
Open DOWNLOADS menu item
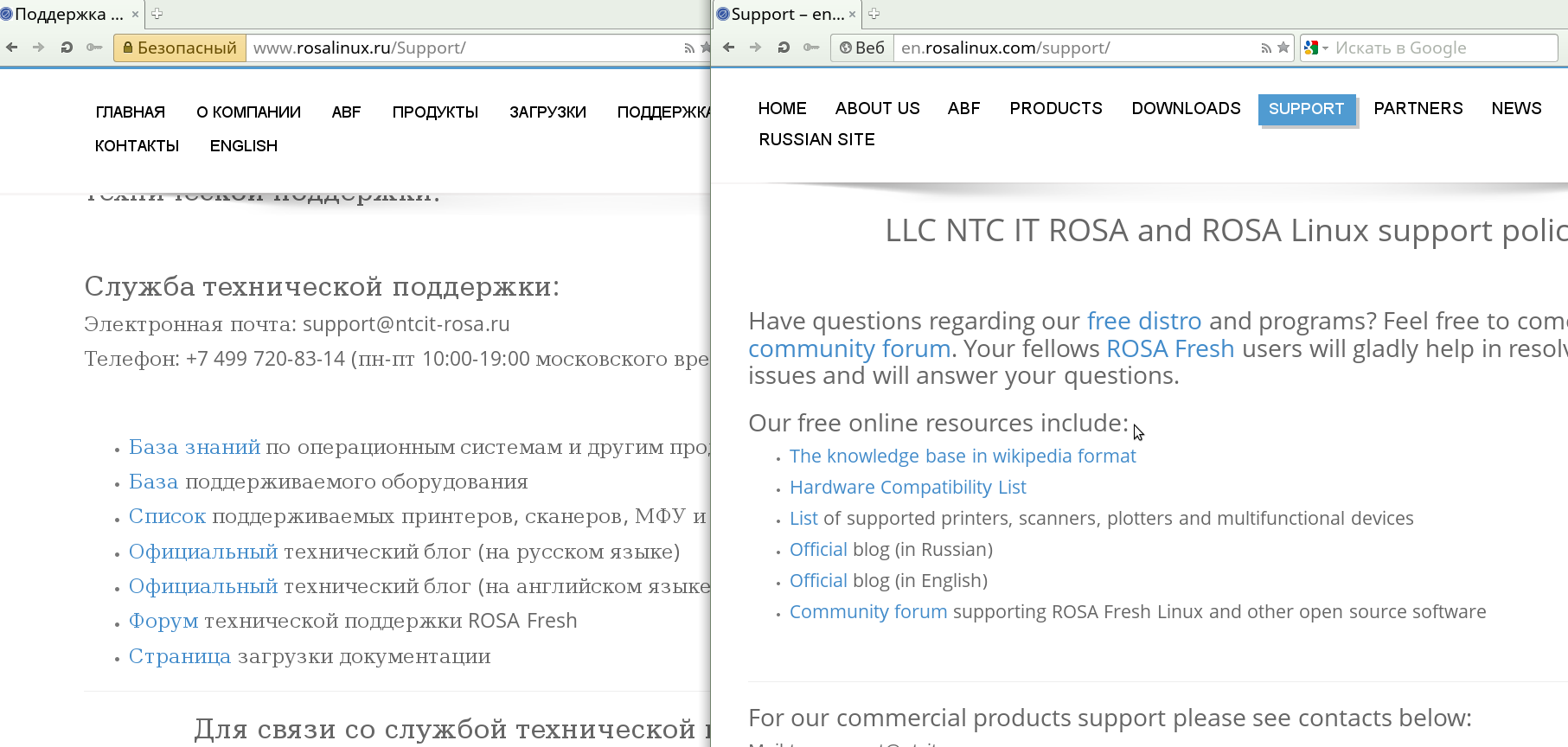[1187, 108]
